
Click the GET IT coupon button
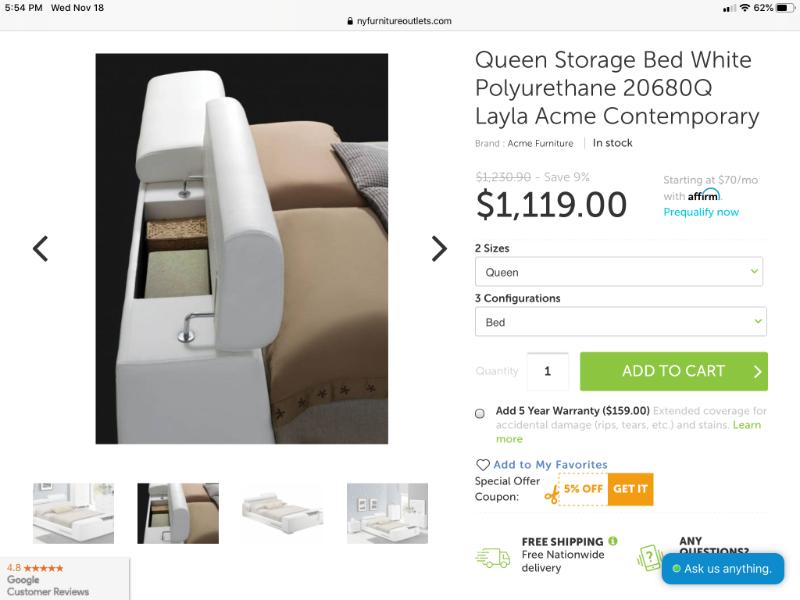click(x=630, y=489)
